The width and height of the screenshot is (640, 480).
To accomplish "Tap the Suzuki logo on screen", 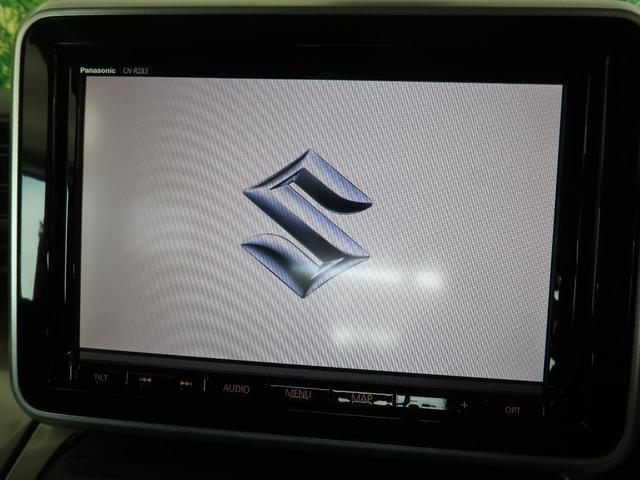I will 307,223.
